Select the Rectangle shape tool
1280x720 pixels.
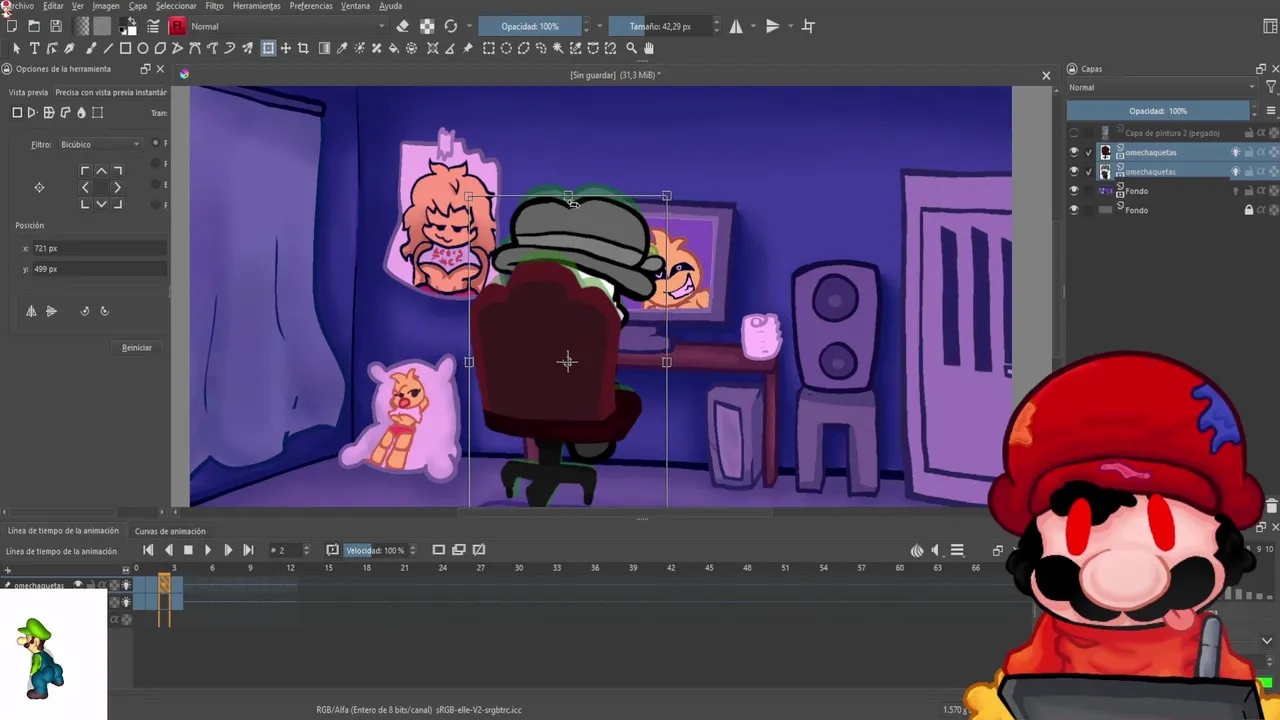[126, 48]
